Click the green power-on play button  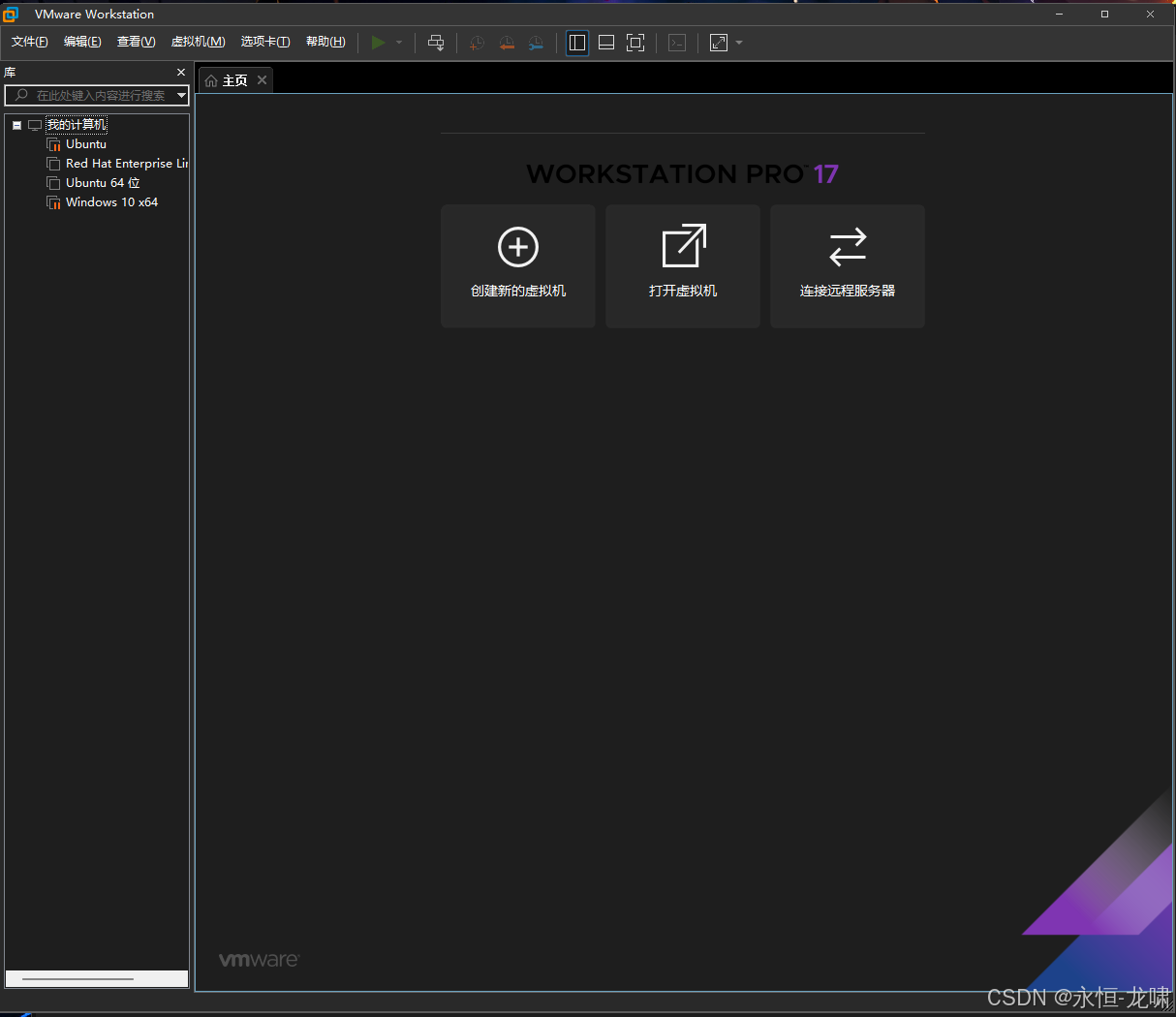pyautogui.click(x=378, y=43)
